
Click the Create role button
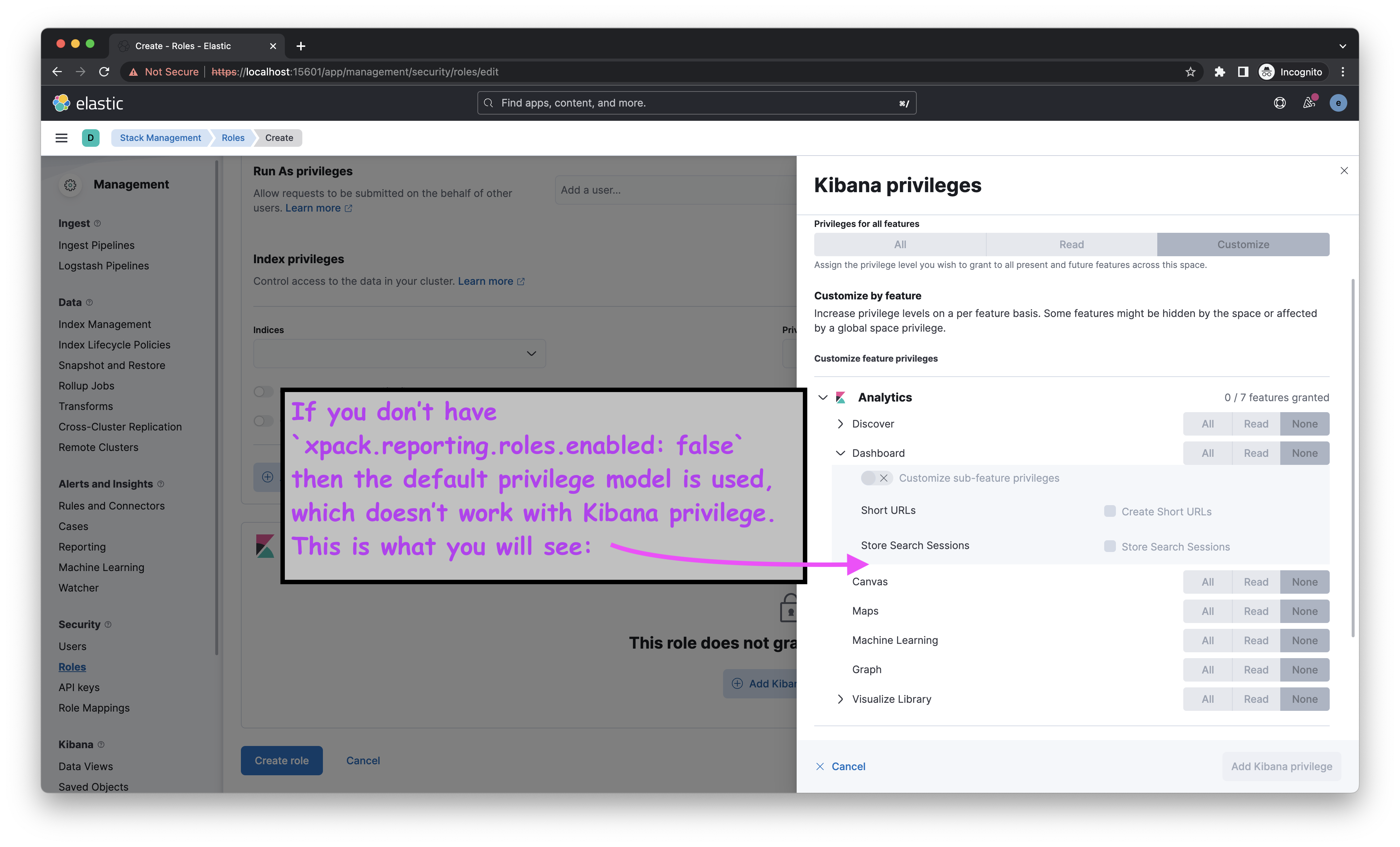tap(281, 760)
